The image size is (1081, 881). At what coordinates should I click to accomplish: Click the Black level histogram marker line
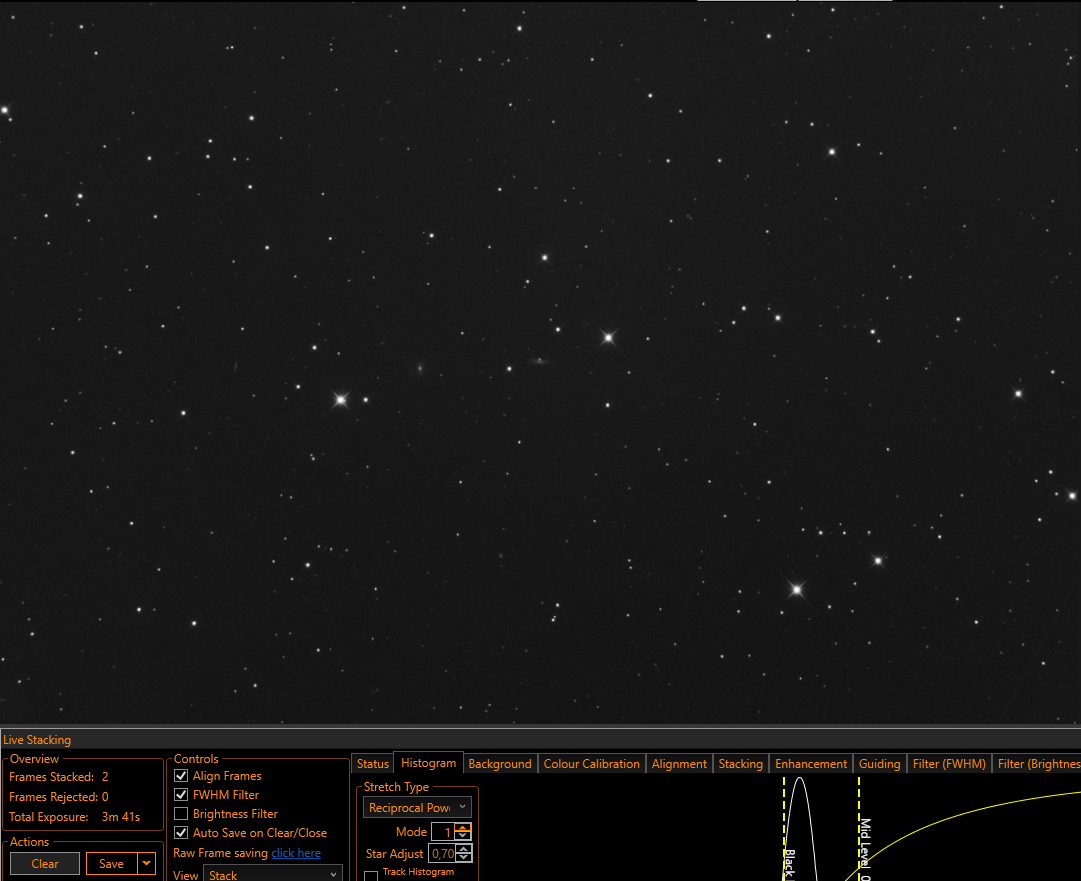point(784,829)
